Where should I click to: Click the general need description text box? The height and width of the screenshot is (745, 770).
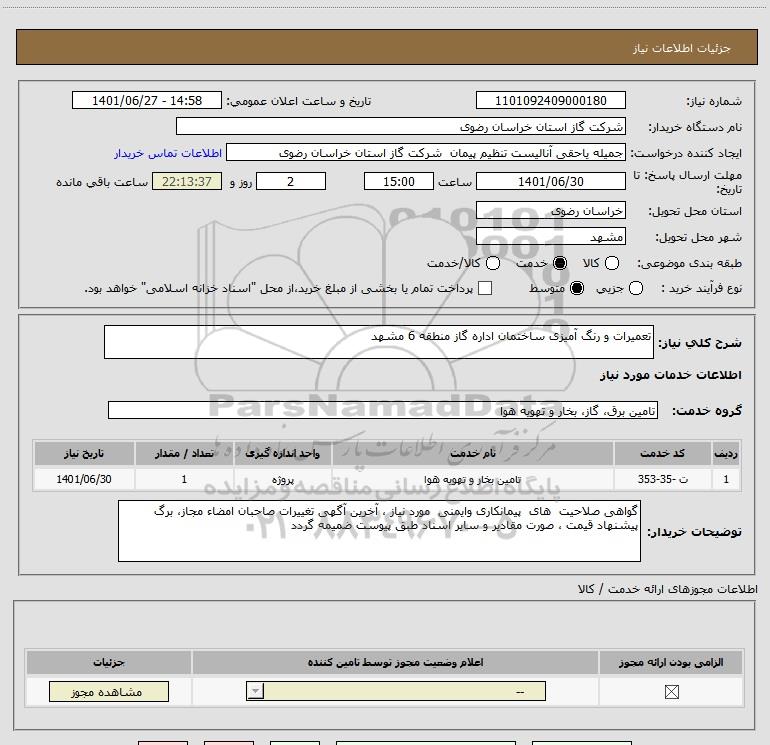(x=379, y=342)
